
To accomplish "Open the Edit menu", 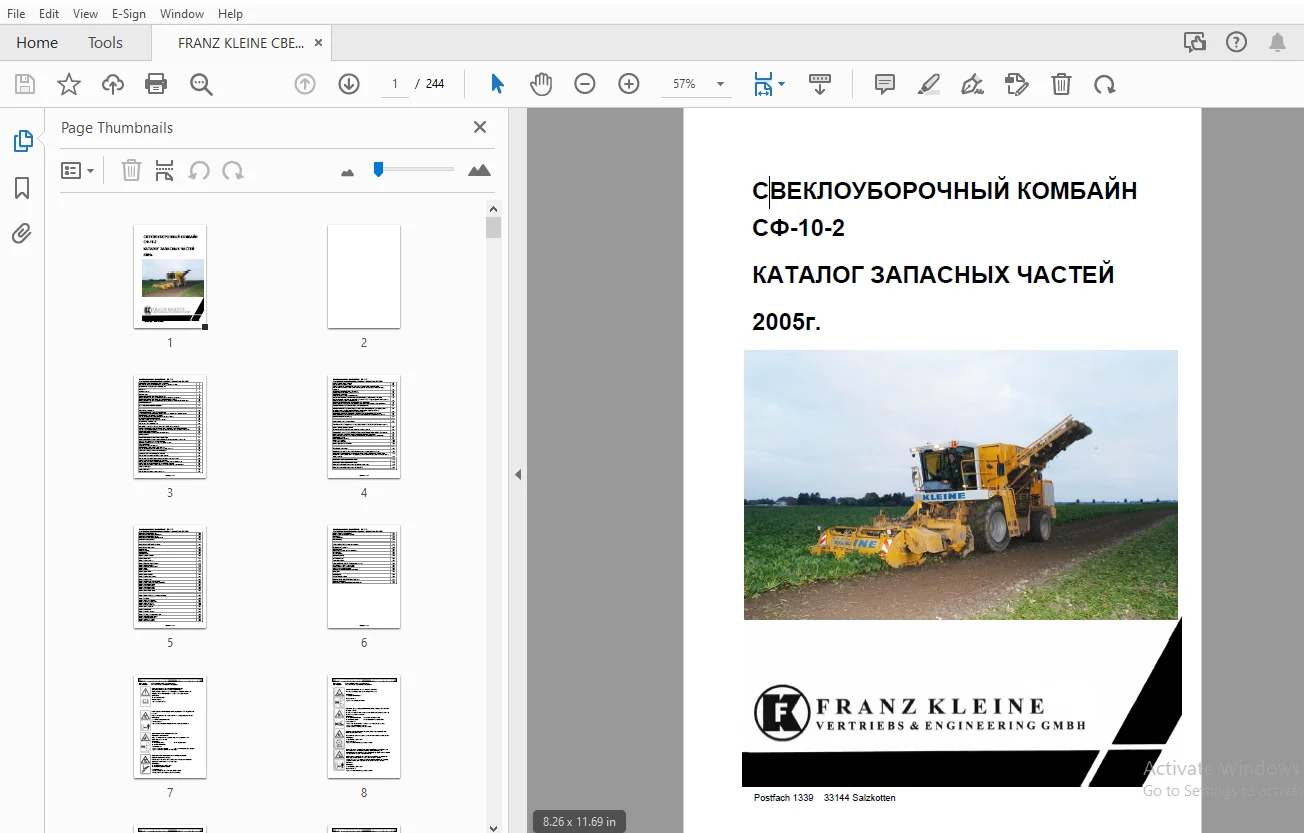I will click(49, 14).
